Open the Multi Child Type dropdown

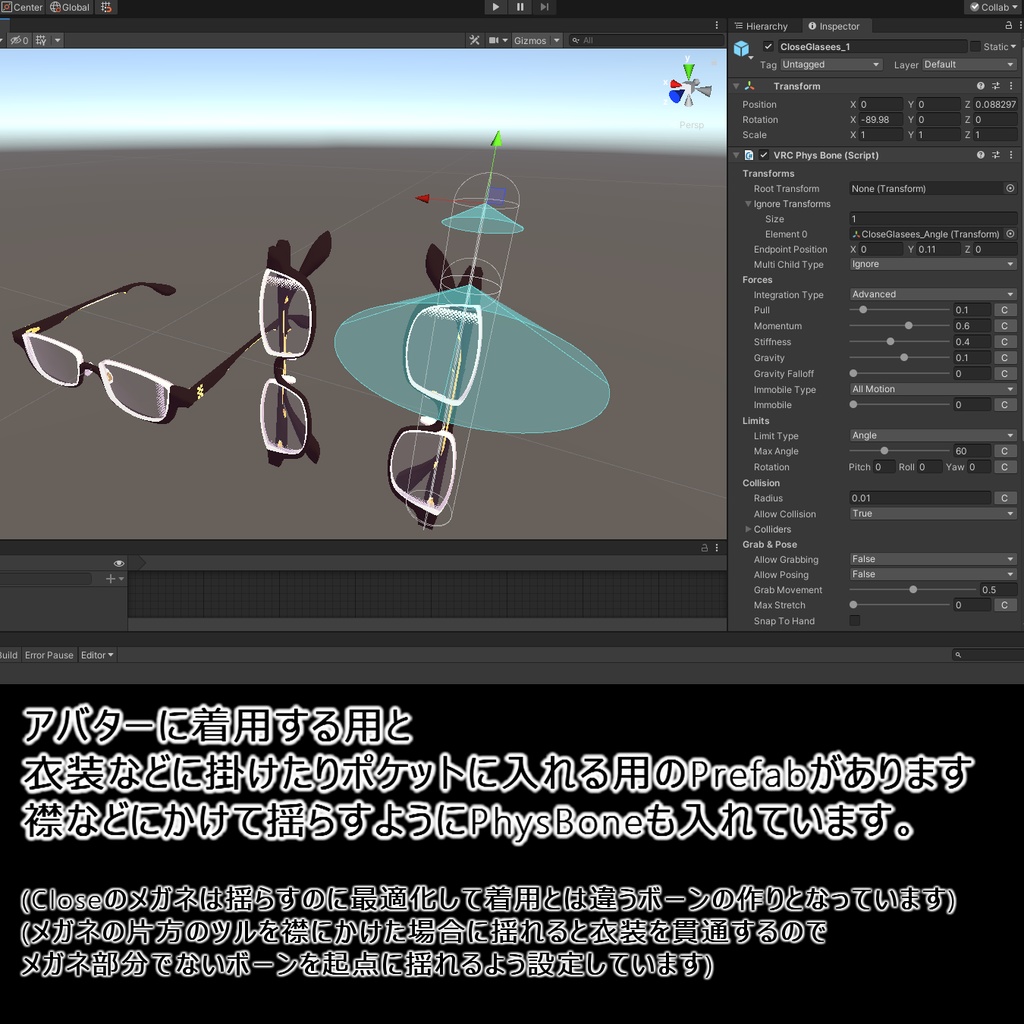coord(933,264)
